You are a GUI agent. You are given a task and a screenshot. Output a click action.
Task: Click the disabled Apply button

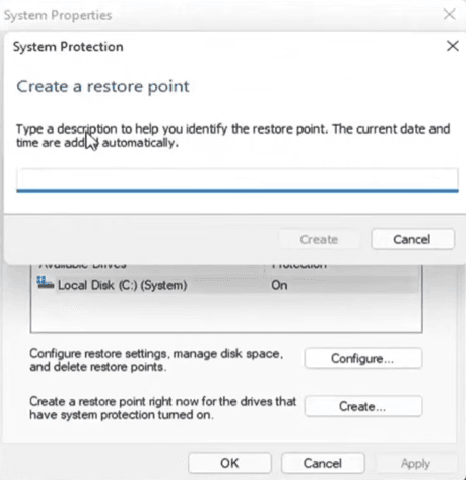tap(415, 463)
